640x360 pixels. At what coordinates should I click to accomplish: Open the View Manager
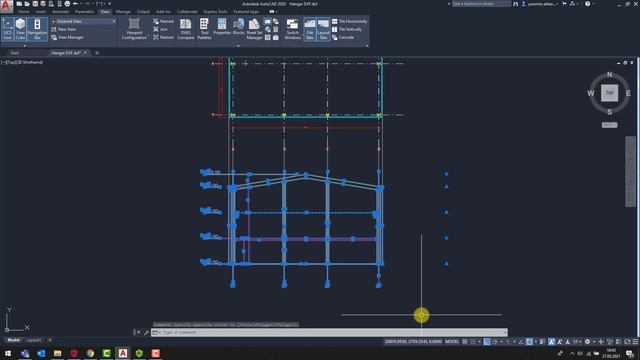point(68,37)
